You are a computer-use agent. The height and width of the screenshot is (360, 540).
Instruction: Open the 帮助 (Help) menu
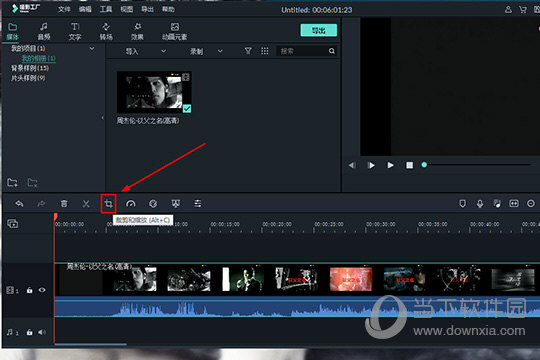pyautogui.click(x=168, y=9)
